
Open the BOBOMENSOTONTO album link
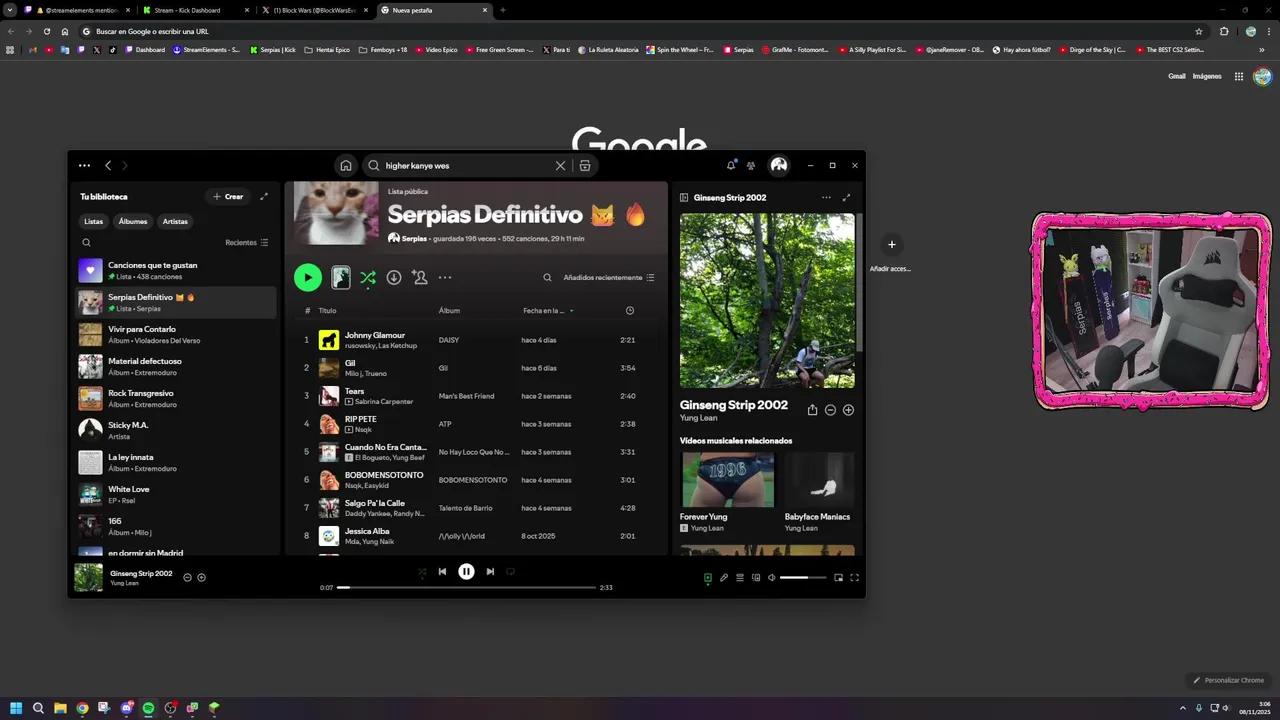473,480
